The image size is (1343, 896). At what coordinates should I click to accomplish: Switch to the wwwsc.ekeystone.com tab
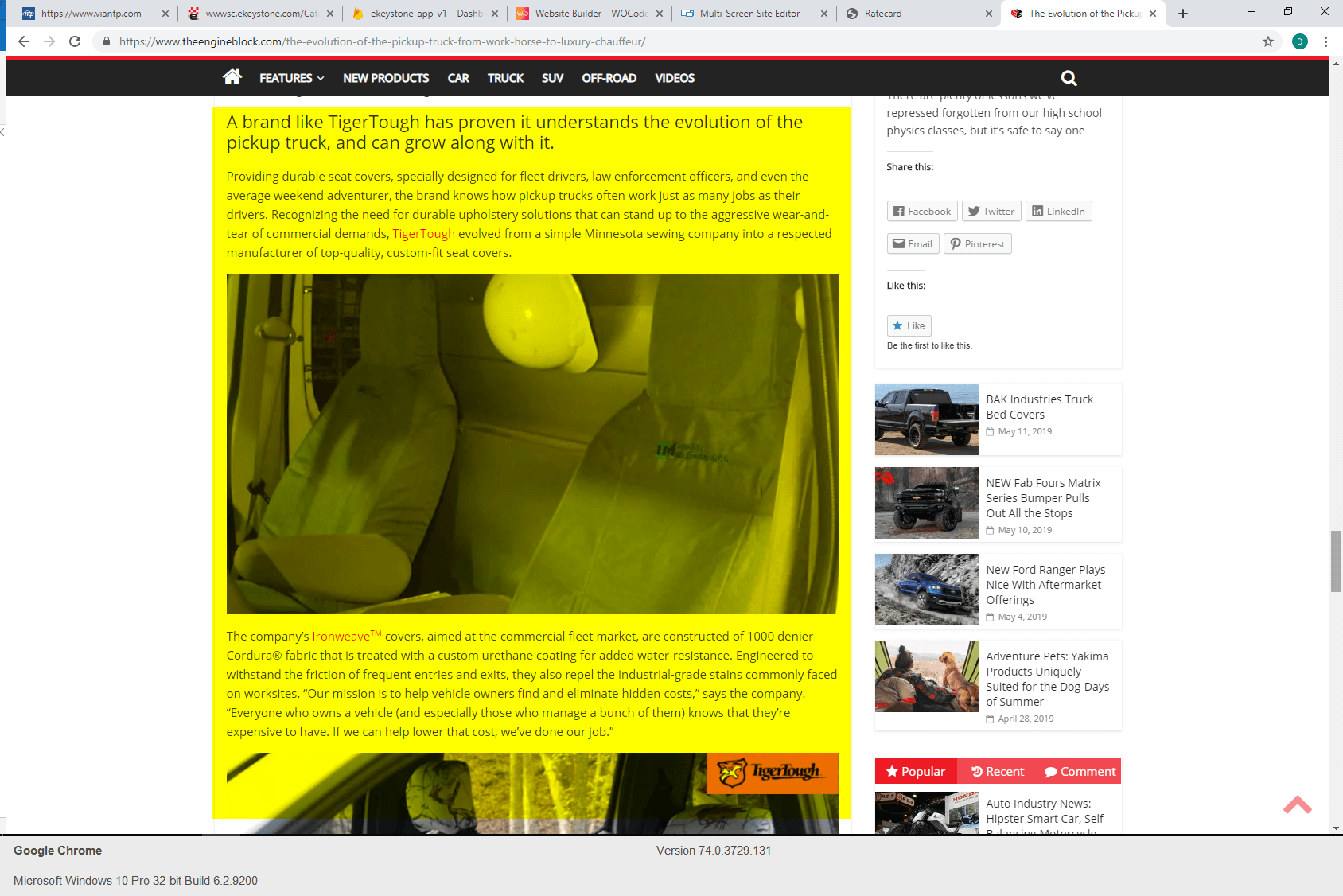(x=260, y=14)
